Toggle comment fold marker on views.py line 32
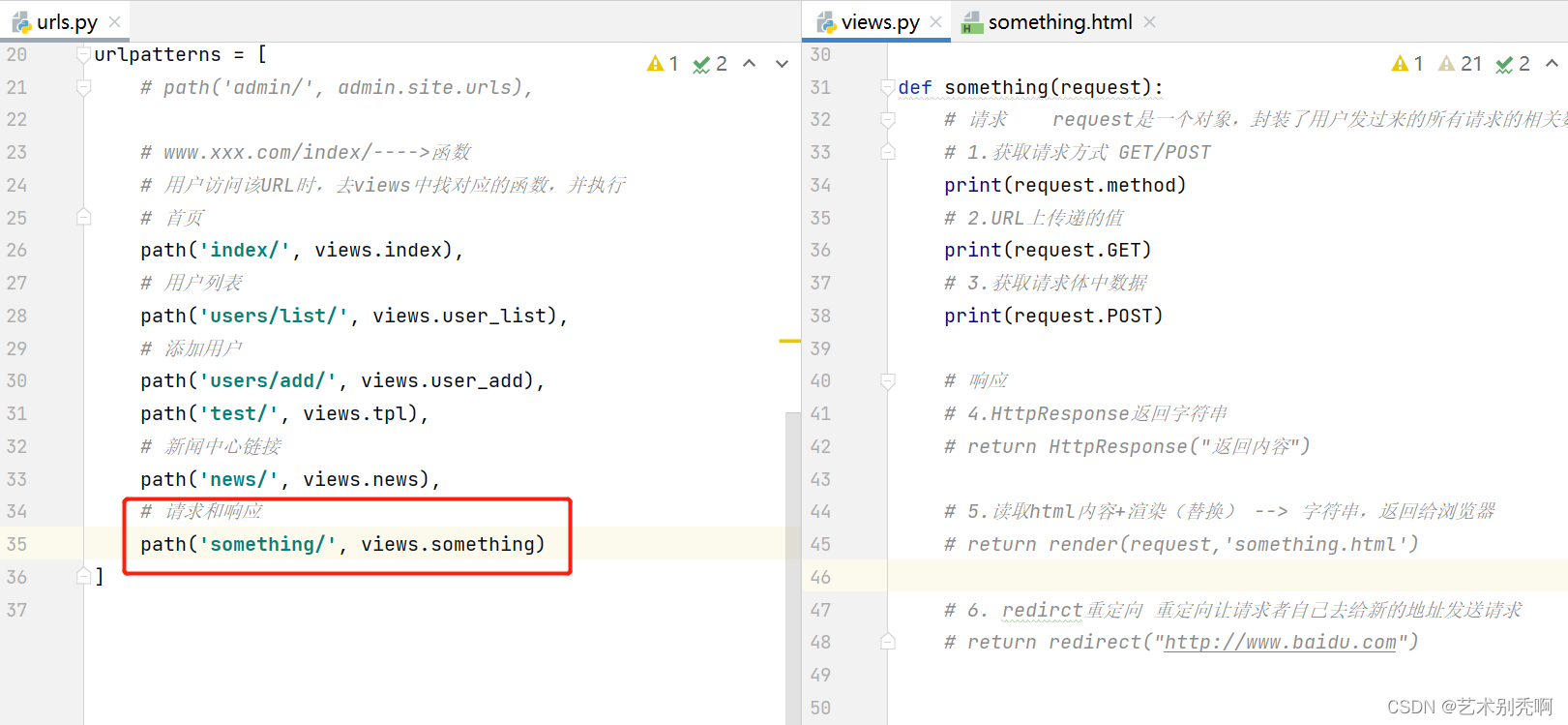Image resolution: width=1568 pixels, height=725 pixels. click(x=888, y=120)
